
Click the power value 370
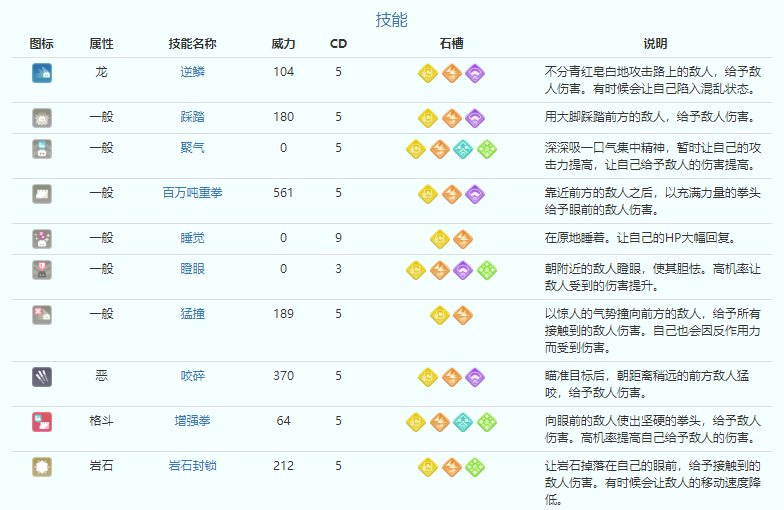click(284, 376)
